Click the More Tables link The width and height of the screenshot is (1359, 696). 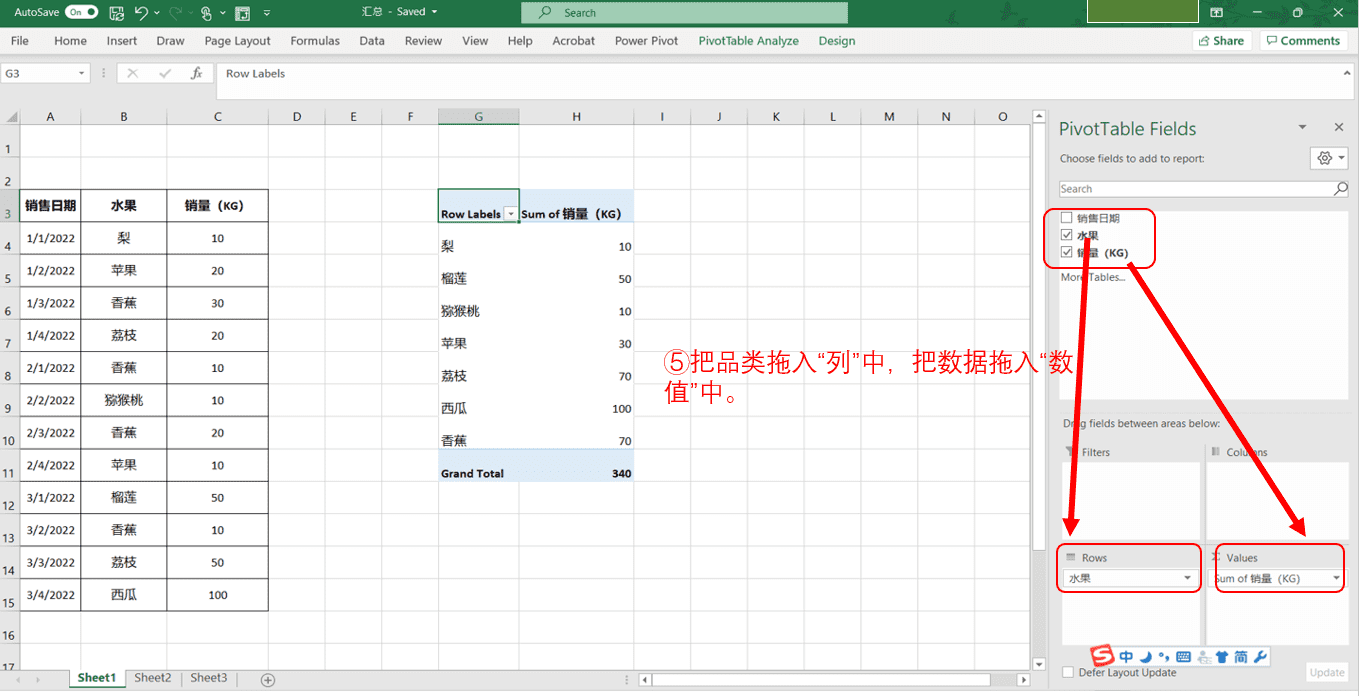click(1093, 277)
